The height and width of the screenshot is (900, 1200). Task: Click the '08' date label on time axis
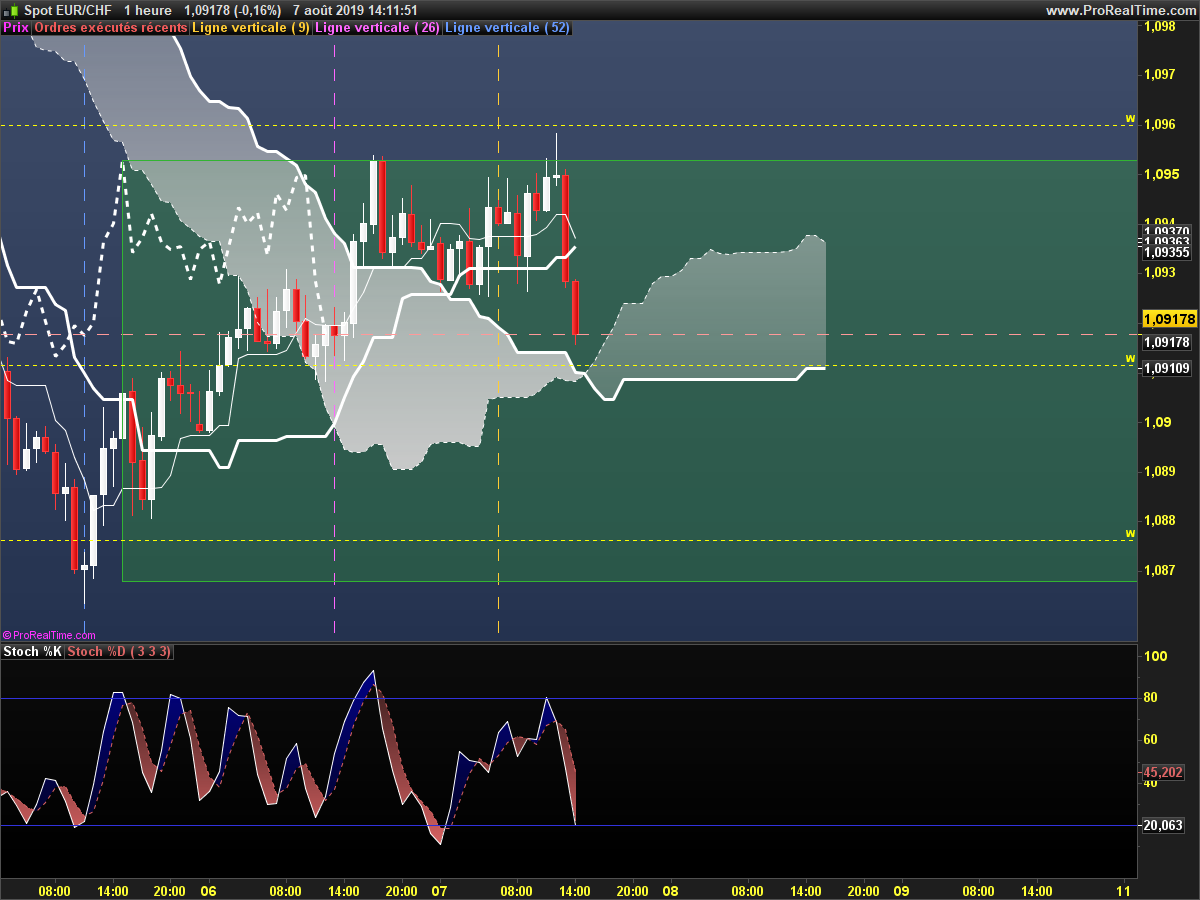(x=670, y=890)
